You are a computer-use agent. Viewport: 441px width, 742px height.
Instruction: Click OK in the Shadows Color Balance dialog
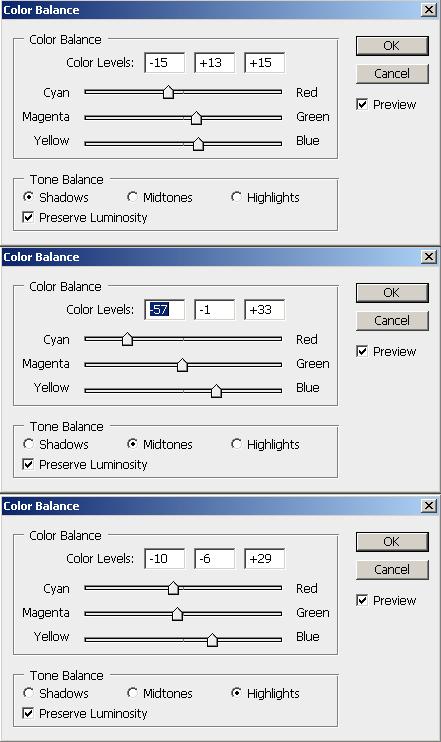(392, 46)
